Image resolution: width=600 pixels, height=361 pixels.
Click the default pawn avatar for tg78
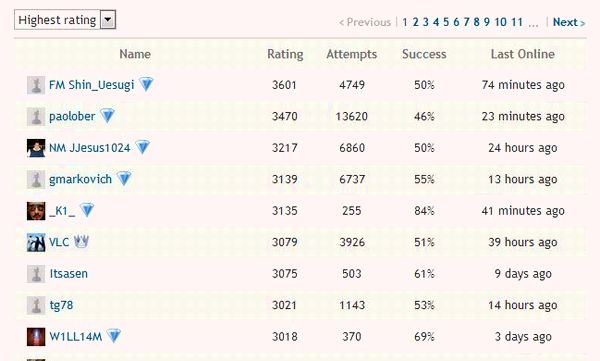[36, 305]
